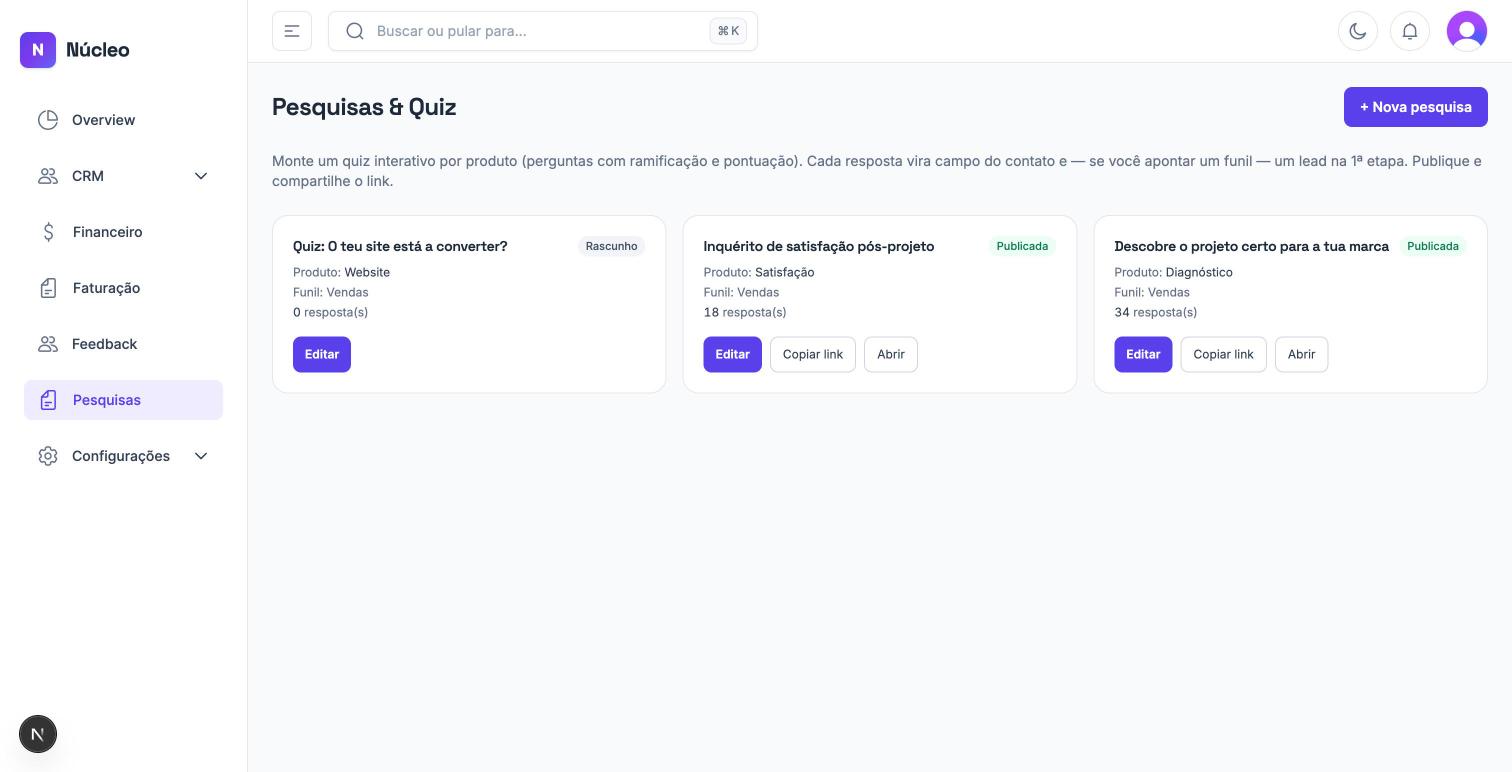Open the notifications bell
This screenshot has width=1512, height=772.
[1410, 31]
